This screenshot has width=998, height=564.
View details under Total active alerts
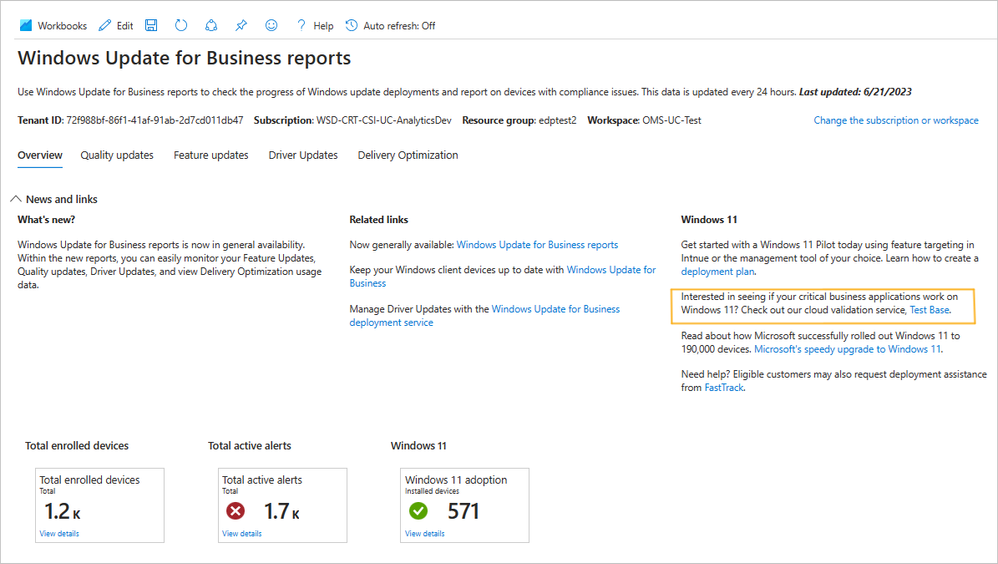click(242, 534)
